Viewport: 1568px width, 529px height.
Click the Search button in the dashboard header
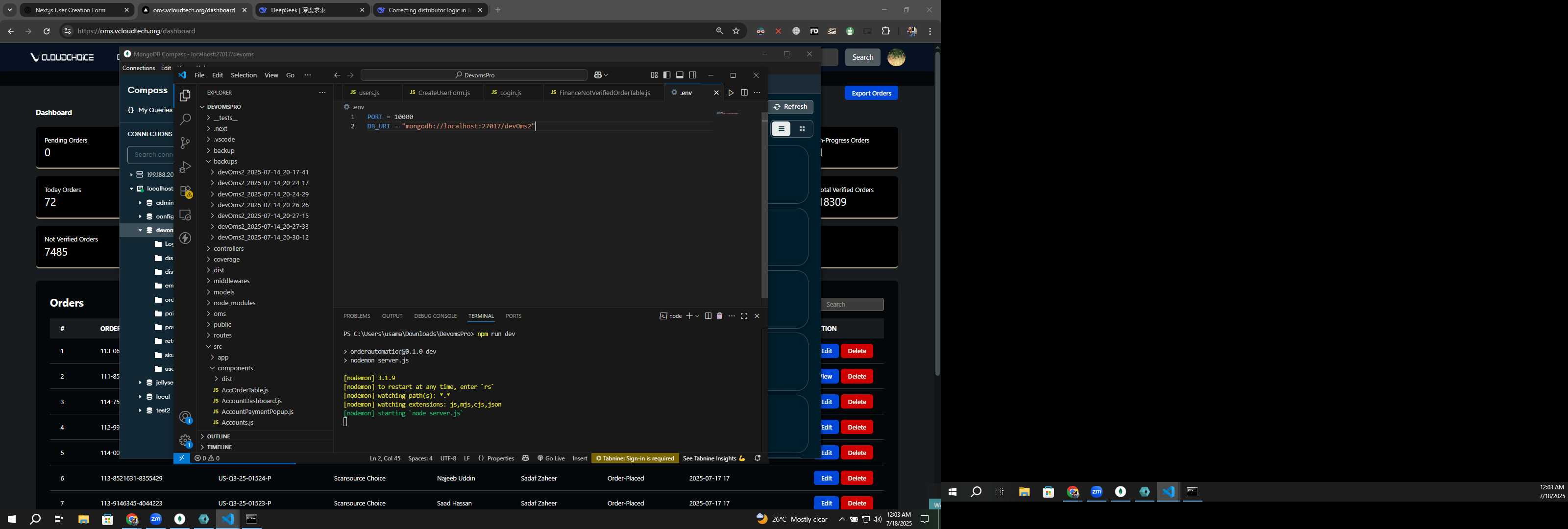coord(862,57)
